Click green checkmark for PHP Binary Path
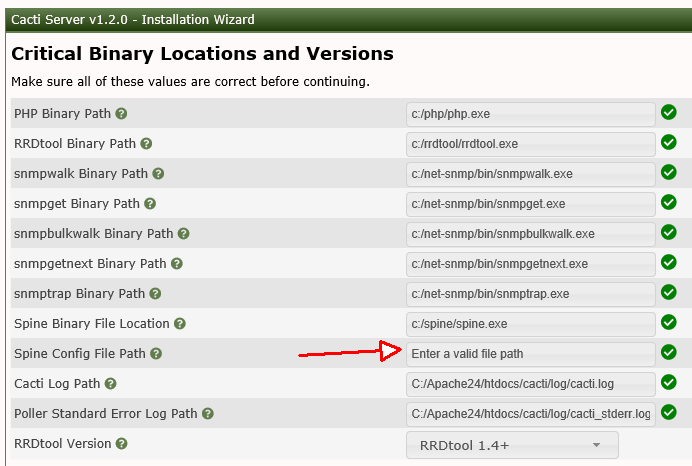Screen dimensions: 692x466 point(669,113)
